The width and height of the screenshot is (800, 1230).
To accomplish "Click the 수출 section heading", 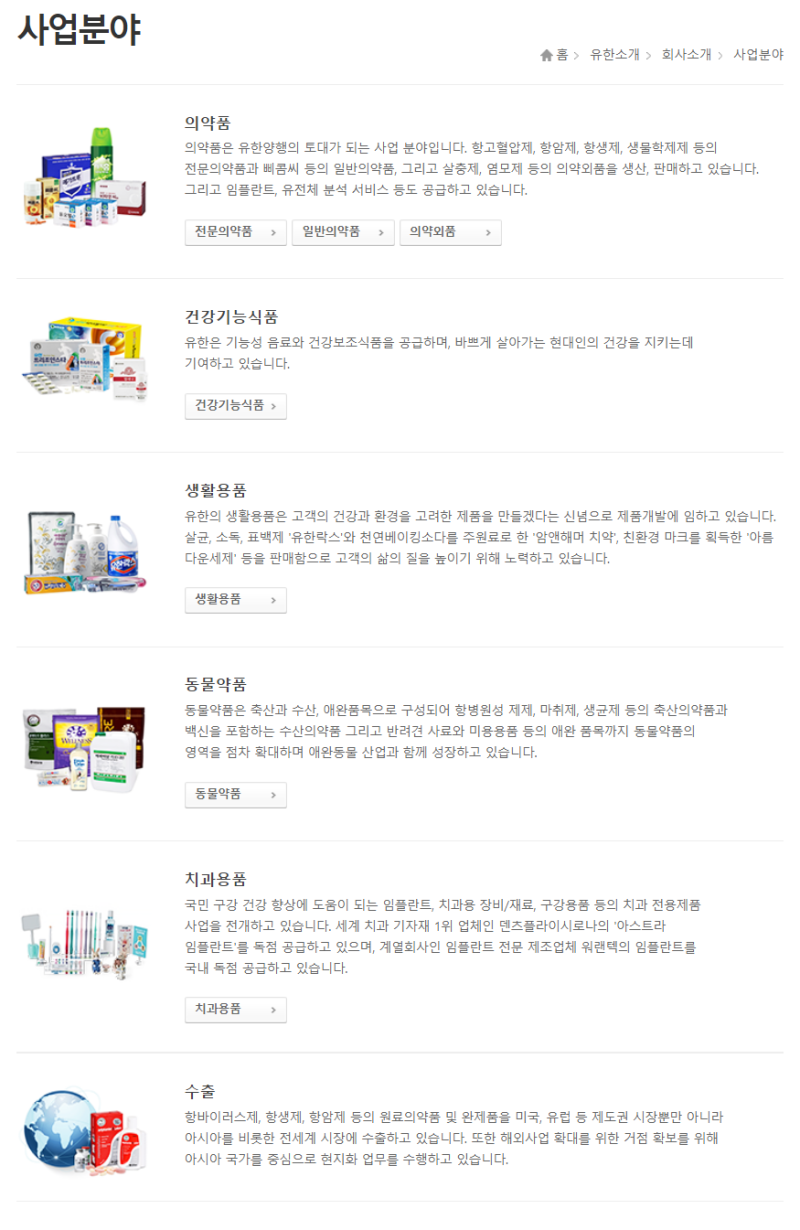I will 200,1090.
